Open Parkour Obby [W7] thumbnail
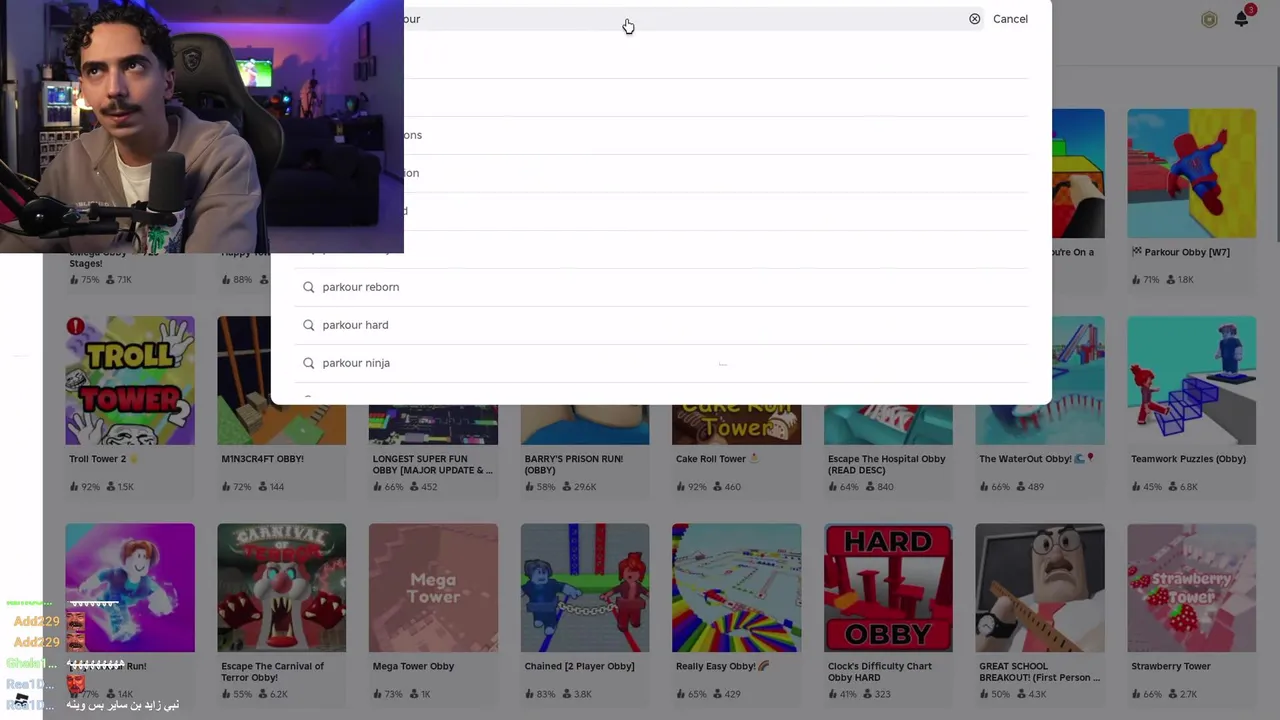This screenshot has height=720, width=1280. pyautogui.click(x=1191, y=173)
